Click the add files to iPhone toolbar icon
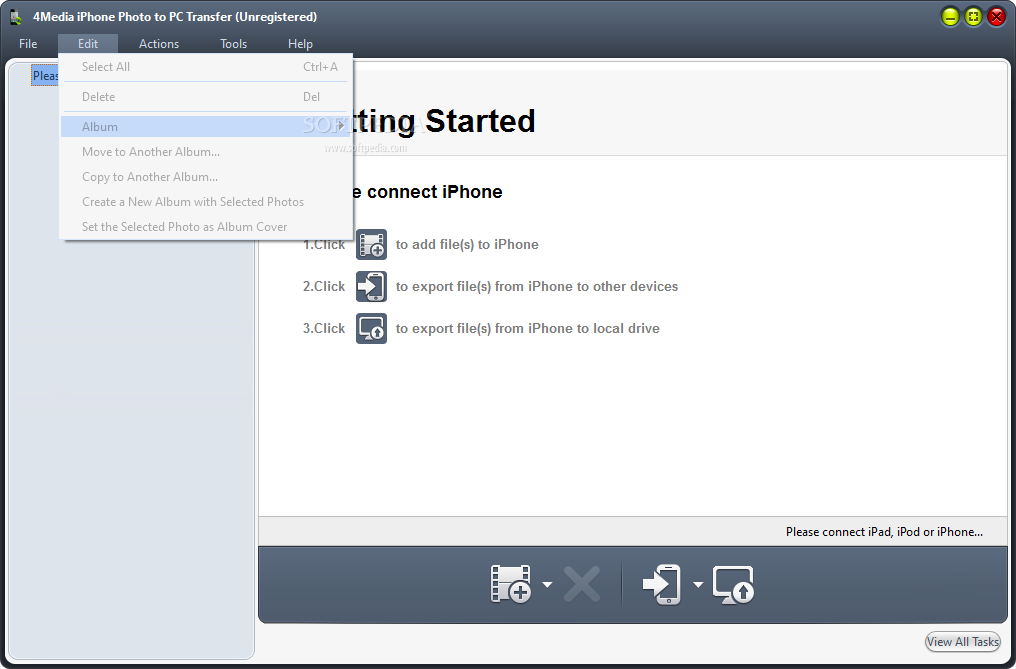Screen dimensions: 1016x669 pos(511,584)
